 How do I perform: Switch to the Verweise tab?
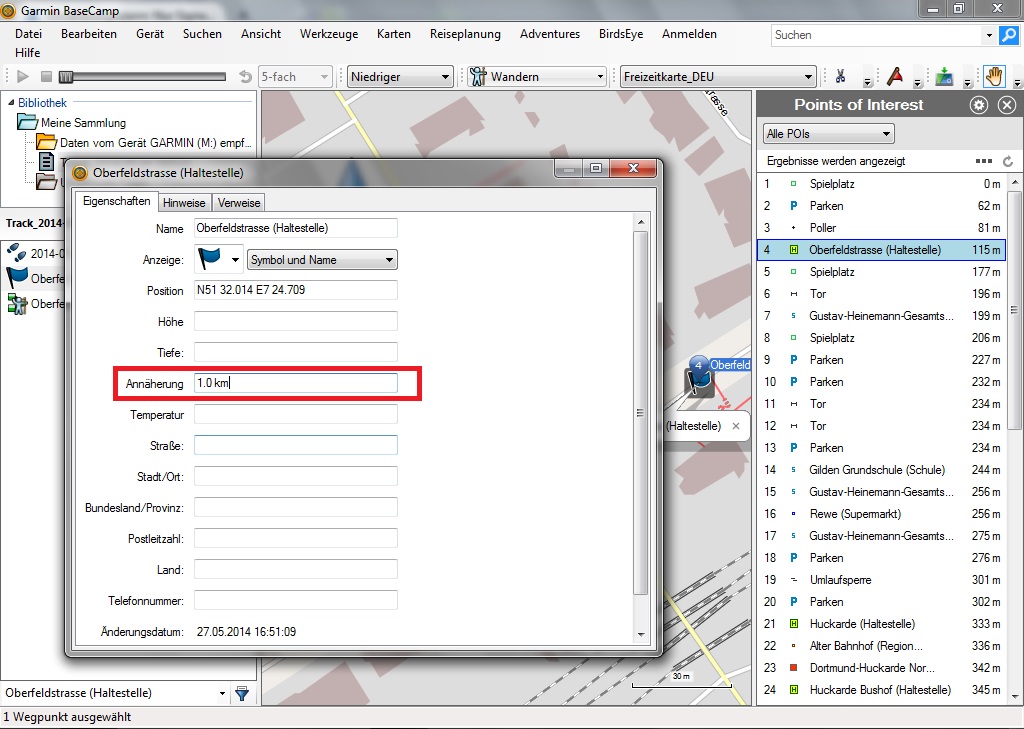239,203
